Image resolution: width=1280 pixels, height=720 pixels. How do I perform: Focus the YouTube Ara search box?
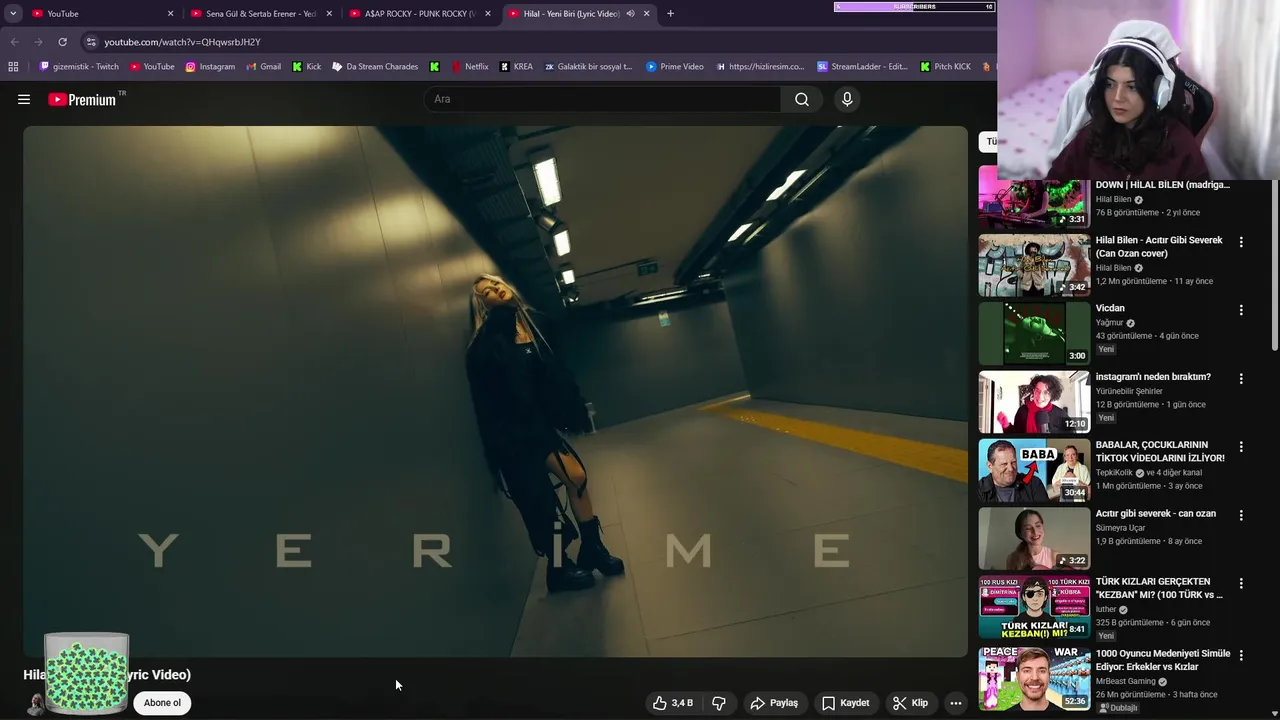pyautogui.click(x=602, y=99)
